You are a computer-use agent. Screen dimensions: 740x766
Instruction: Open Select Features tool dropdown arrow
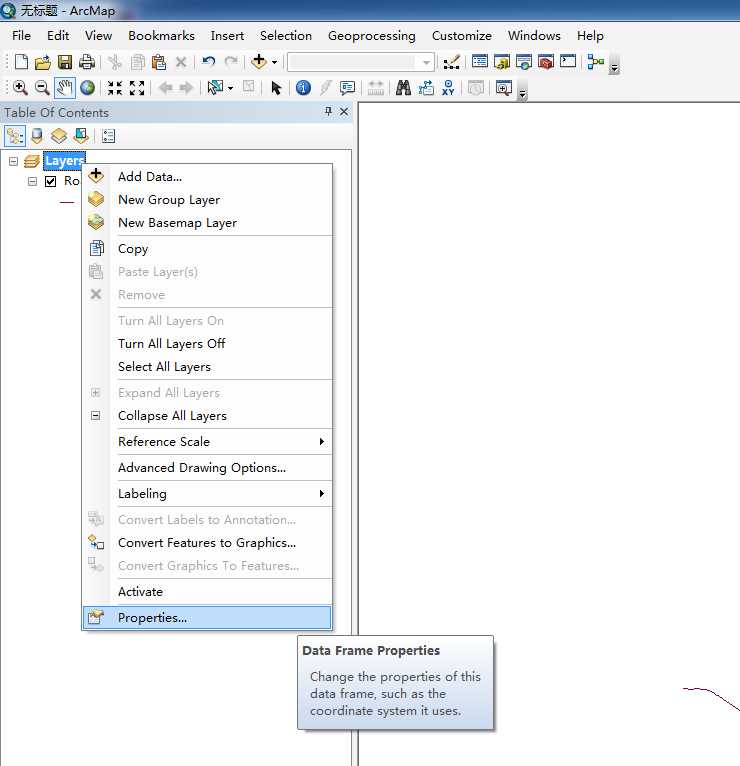(x=231, y=88)
